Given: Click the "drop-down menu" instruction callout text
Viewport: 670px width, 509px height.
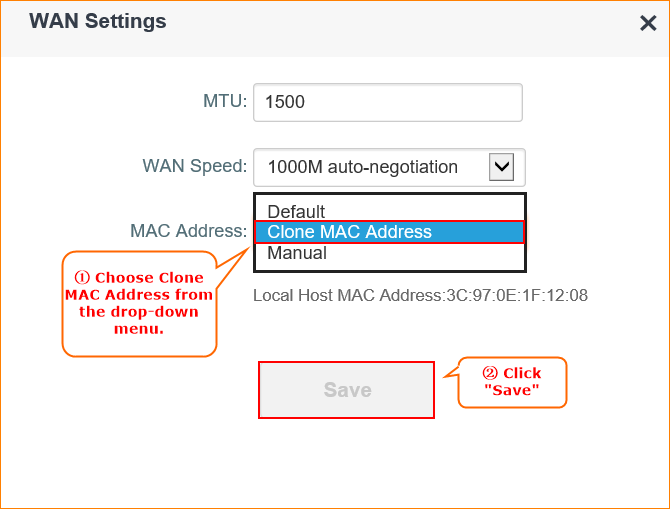Looking at the screenshot, I should (x=139, y=318).
